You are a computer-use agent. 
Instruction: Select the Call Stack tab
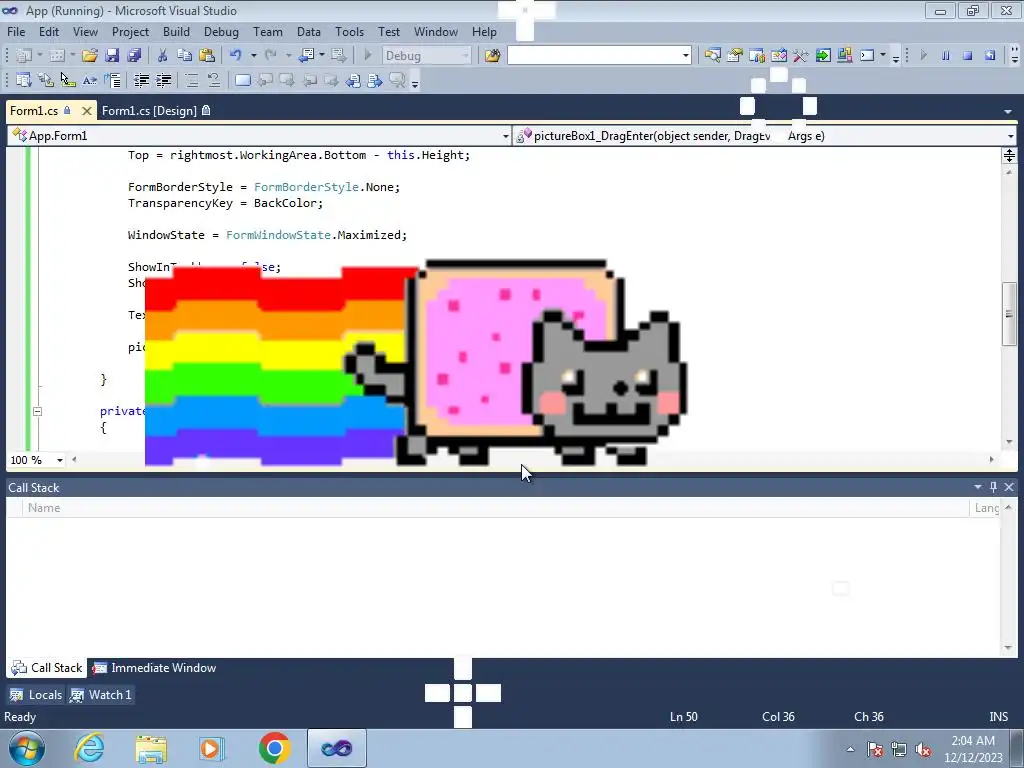click(47, 667)
